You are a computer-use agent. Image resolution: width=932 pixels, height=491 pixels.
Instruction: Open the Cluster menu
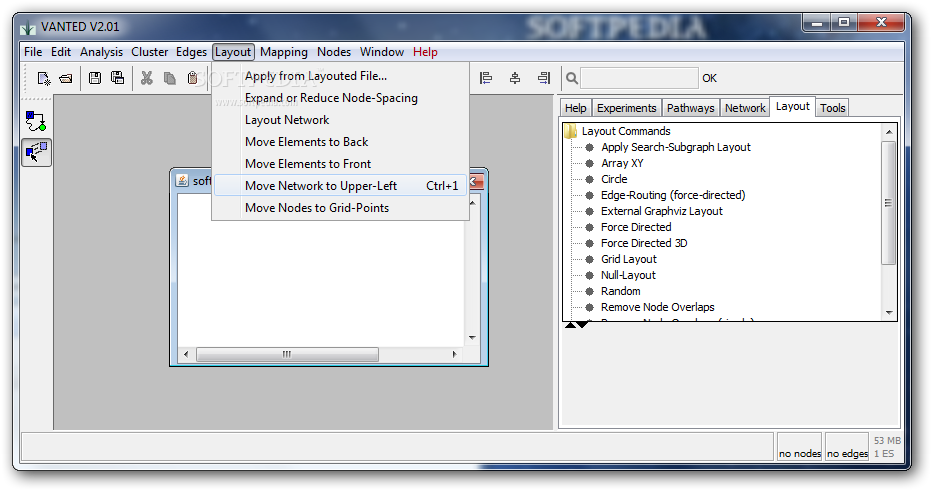click(x=150, y=52)
